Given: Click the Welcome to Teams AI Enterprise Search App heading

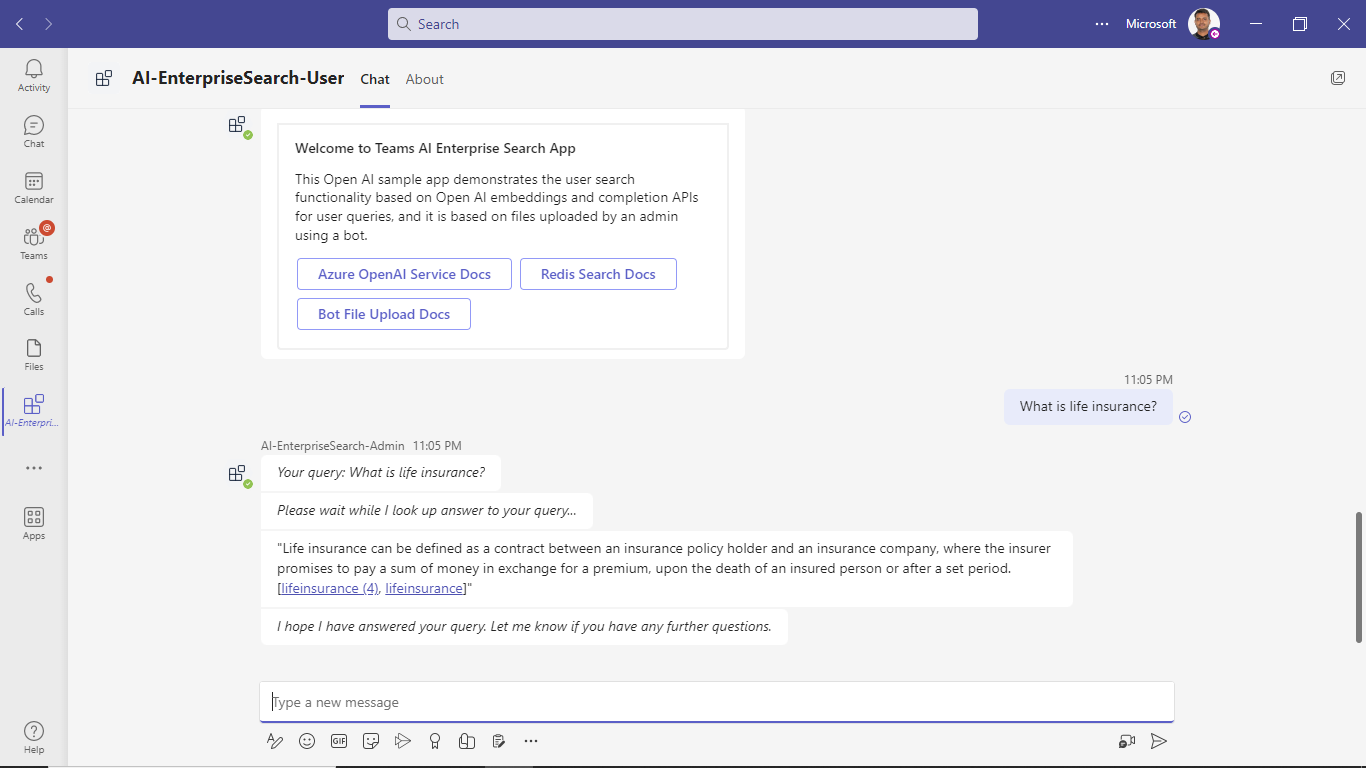Looking at the screenshot, I should 435,148.
